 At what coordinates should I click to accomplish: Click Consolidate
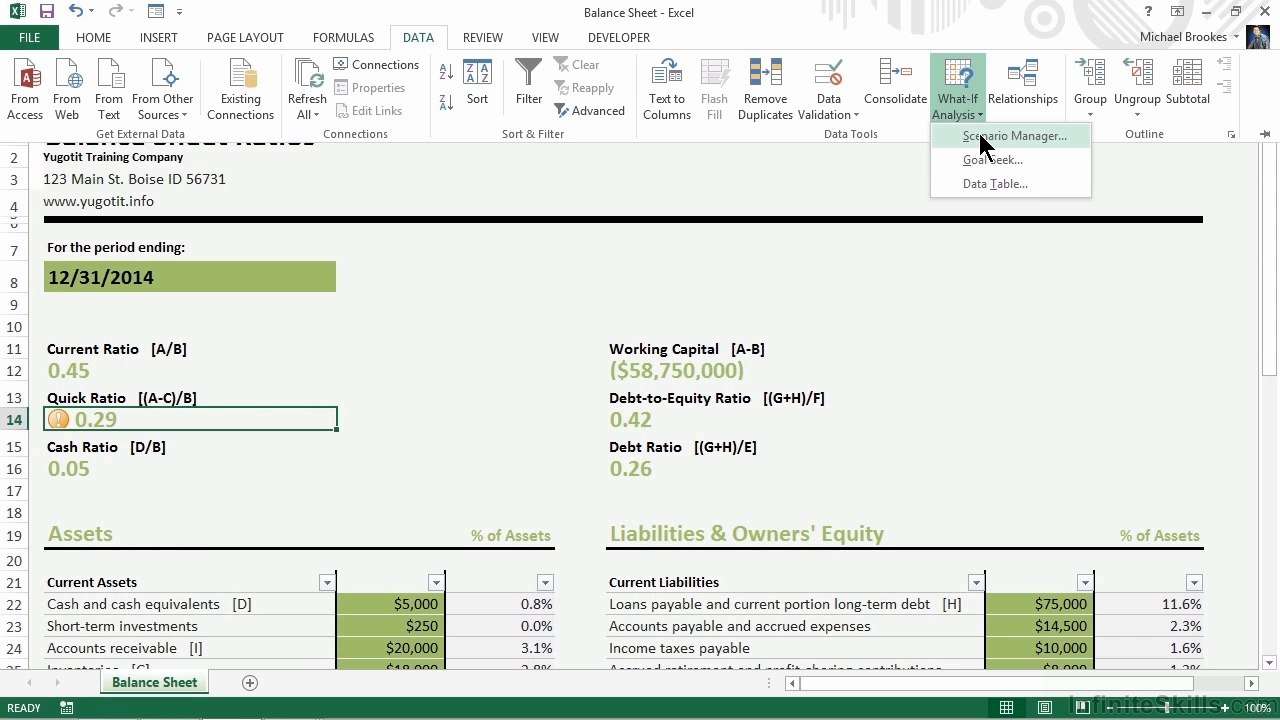[895, 83]
